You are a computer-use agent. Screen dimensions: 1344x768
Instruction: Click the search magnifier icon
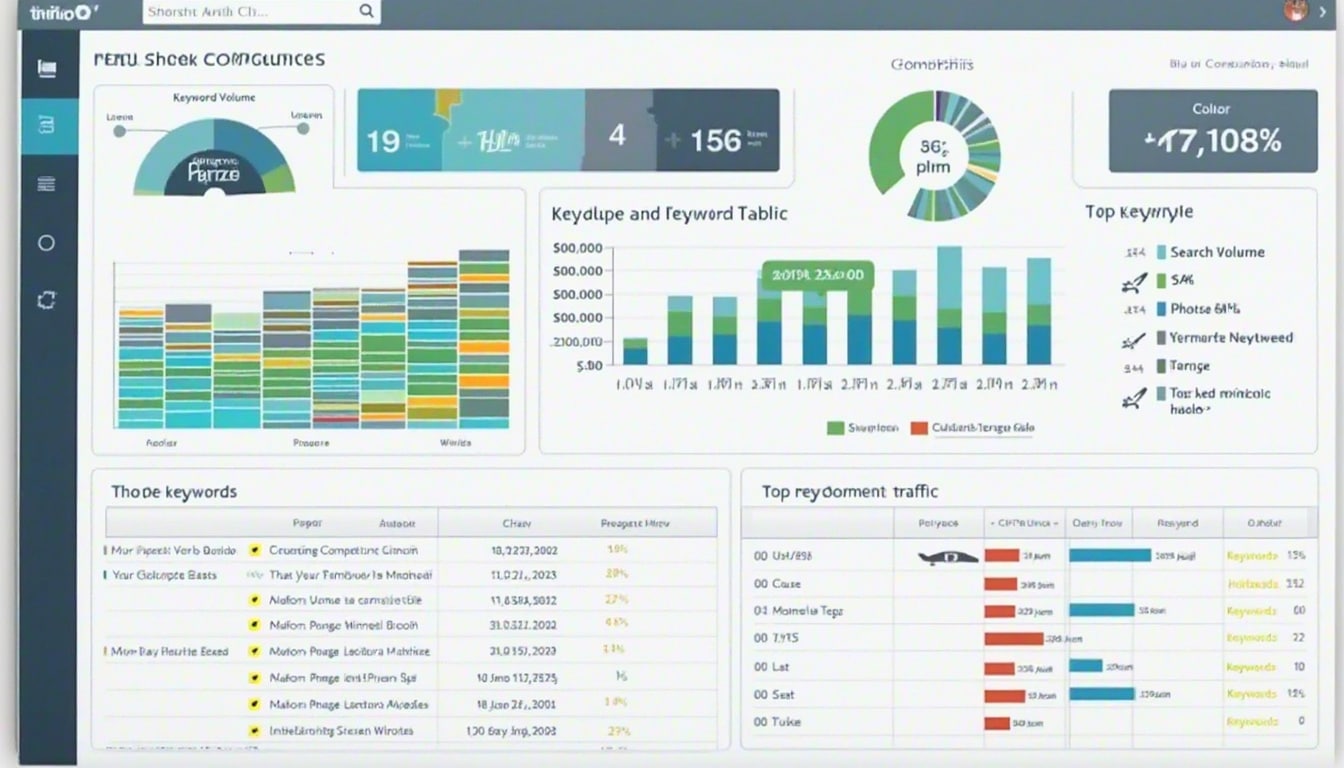367,12
